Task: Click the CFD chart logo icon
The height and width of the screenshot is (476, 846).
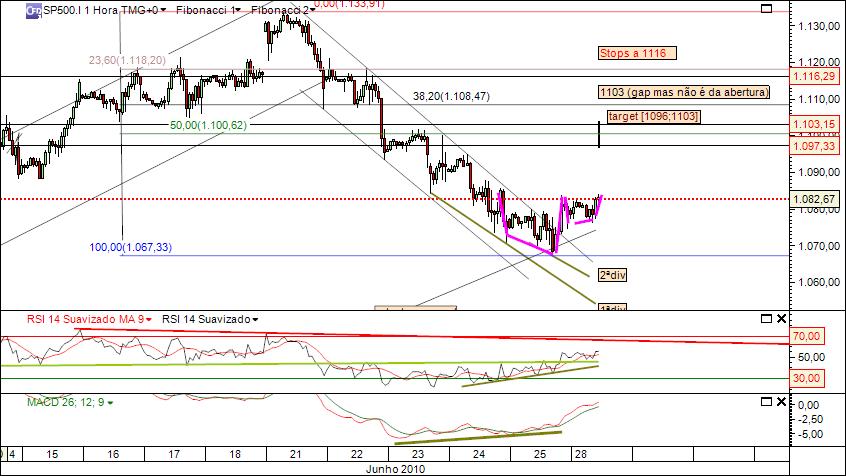Action: click(33, 10)
